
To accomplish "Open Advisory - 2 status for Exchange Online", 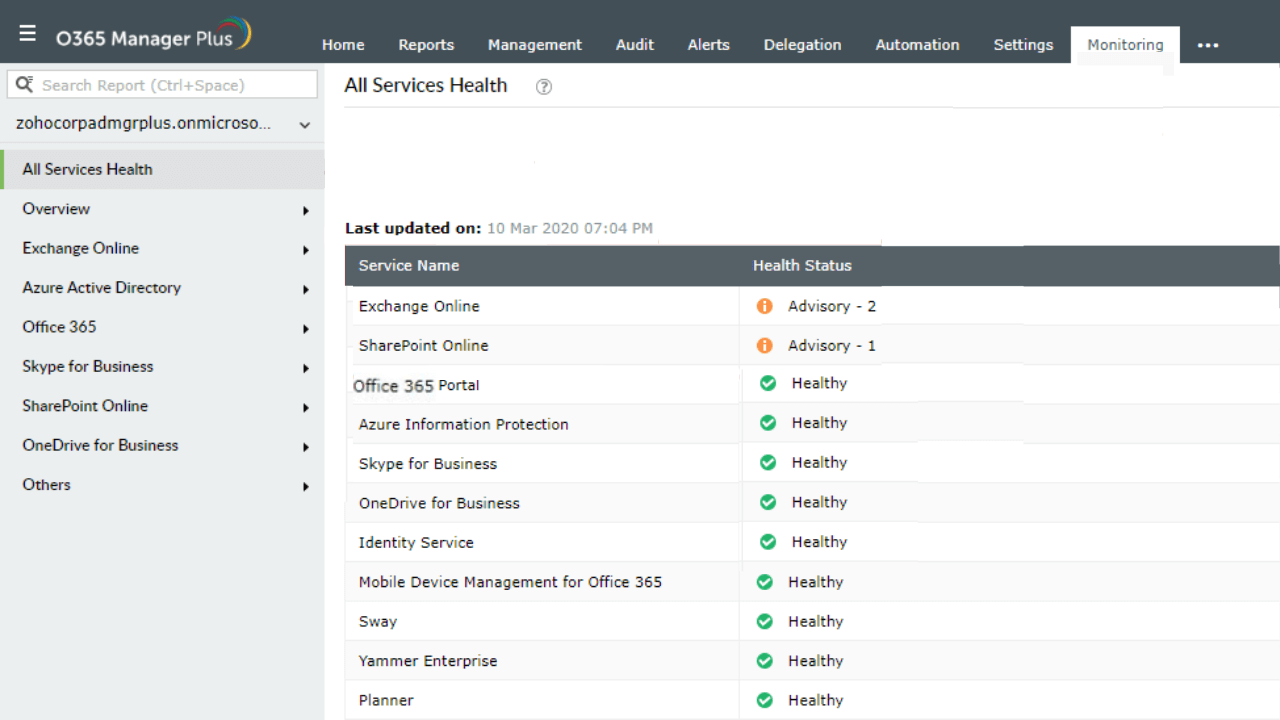I will click(x=831, y=306).
